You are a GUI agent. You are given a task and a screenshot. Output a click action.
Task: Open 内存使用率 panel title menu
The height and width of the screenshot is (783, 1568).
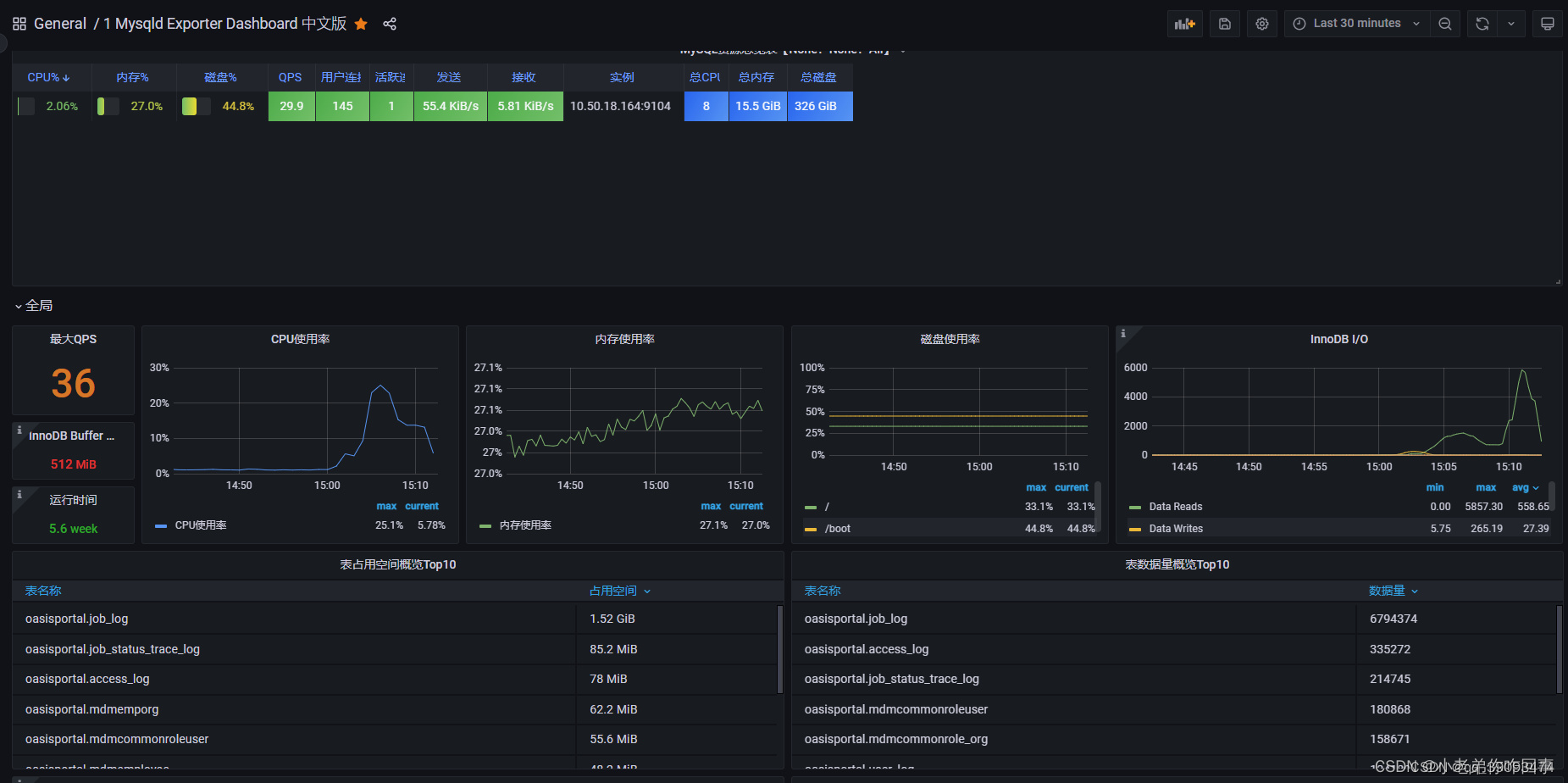pos(625,339)
